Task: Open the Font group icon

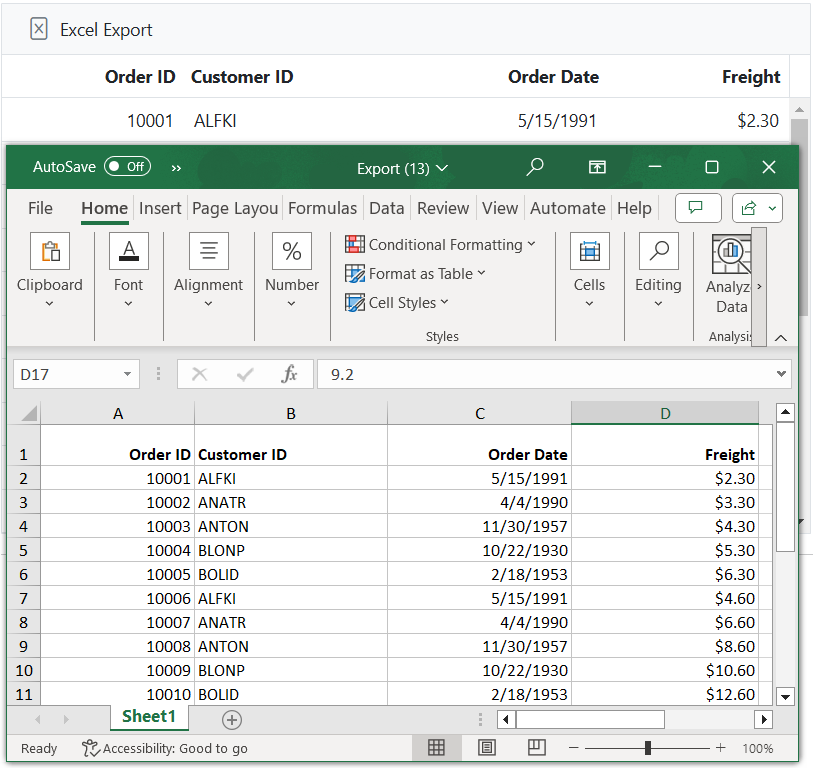Action: (x=128, y=251)
